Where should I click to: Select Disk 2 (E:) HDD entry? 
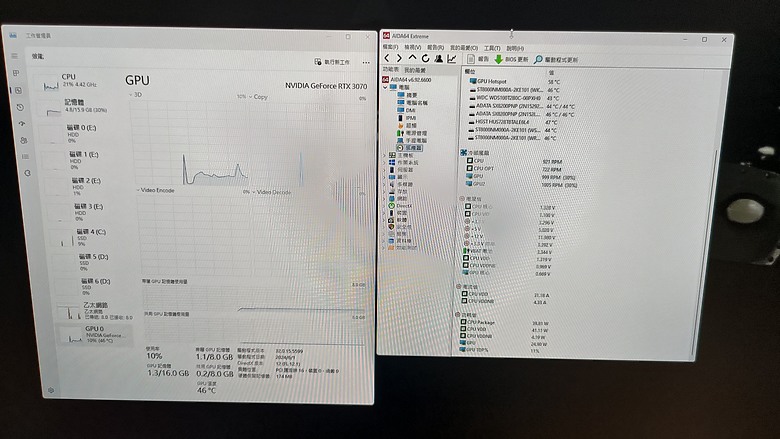[87, 186]
